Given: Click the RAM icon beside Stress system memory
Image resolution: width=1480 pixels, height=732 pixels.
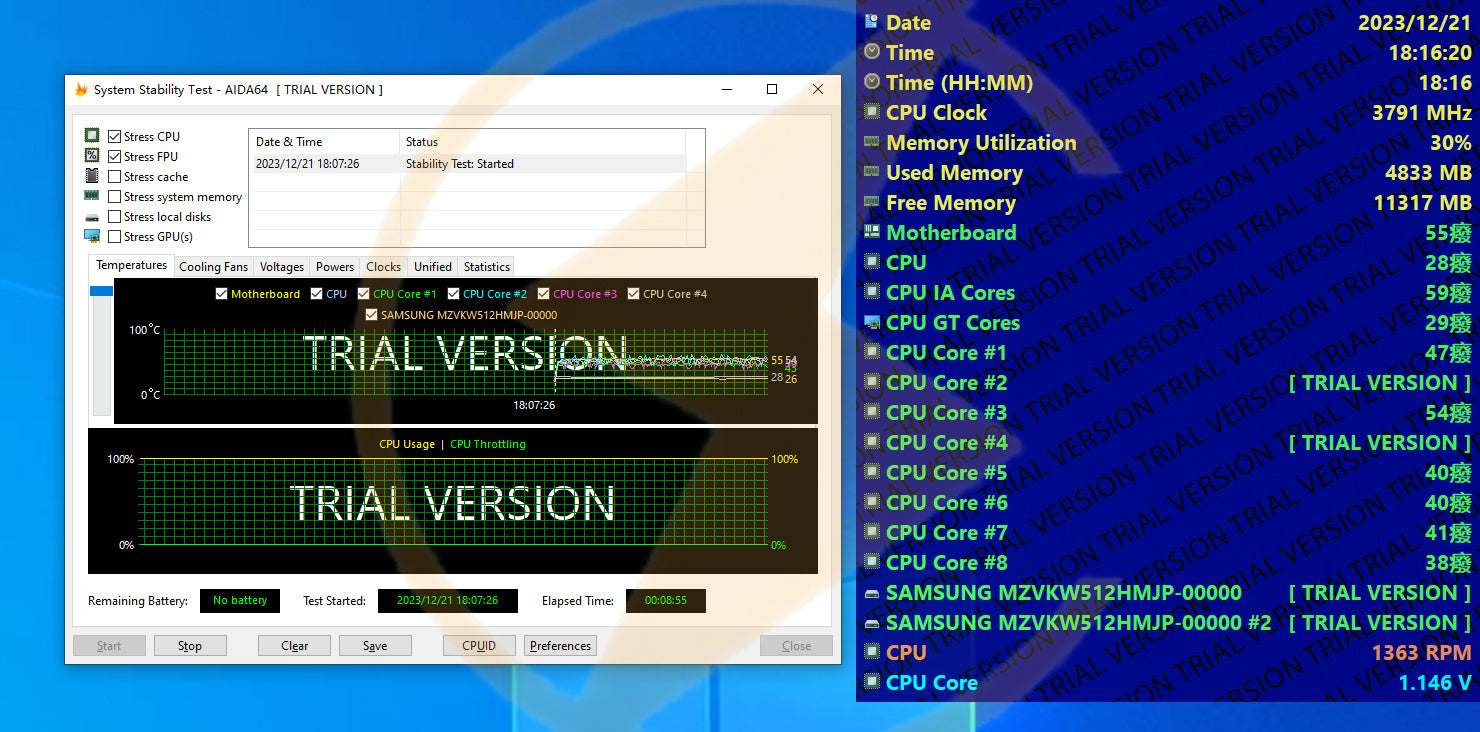Looking at the screenshot, I should (92, 196).
